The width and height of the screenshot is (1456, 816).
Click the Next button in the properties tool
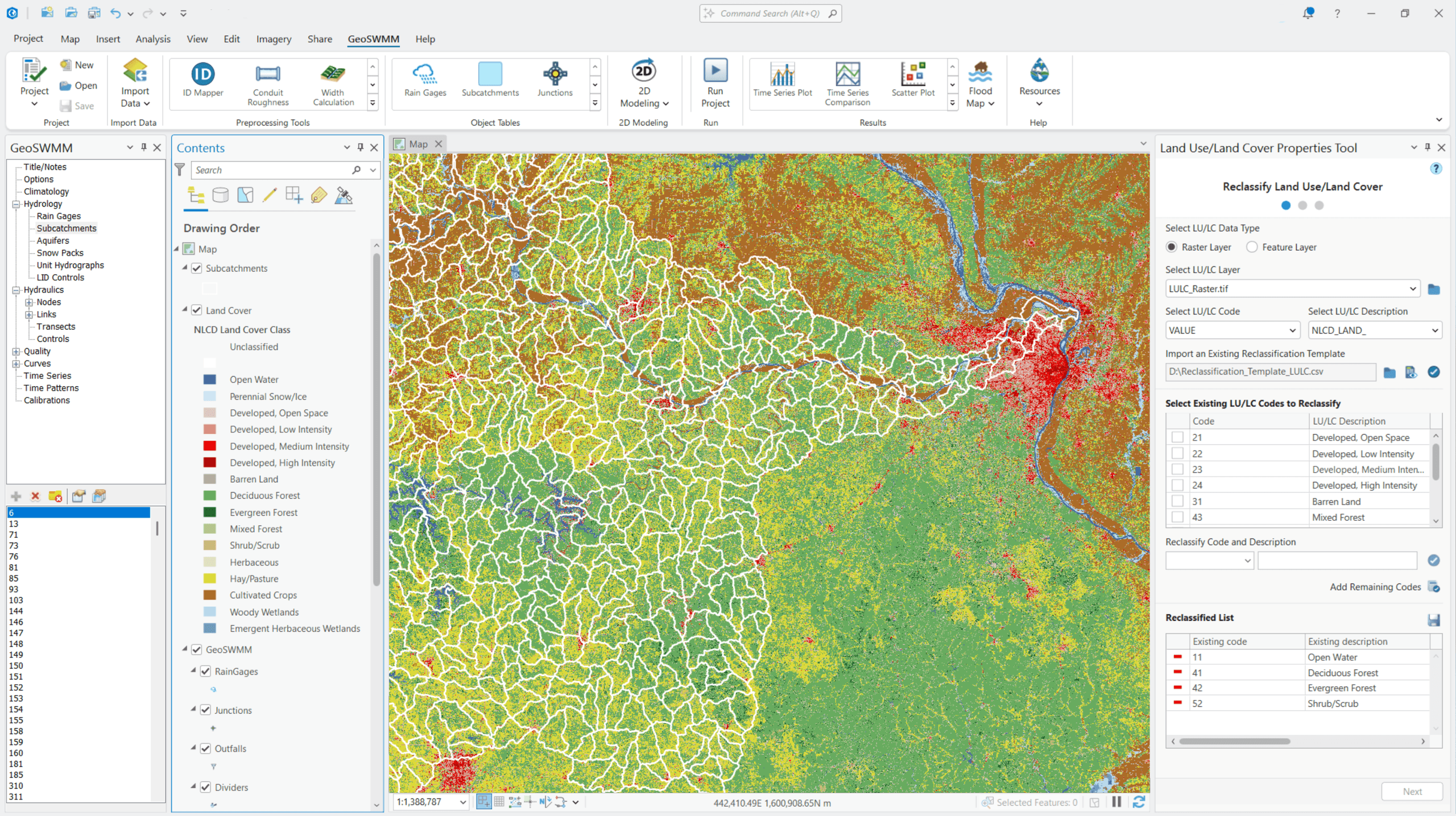pyautogui.click(x=1412, y=791)
